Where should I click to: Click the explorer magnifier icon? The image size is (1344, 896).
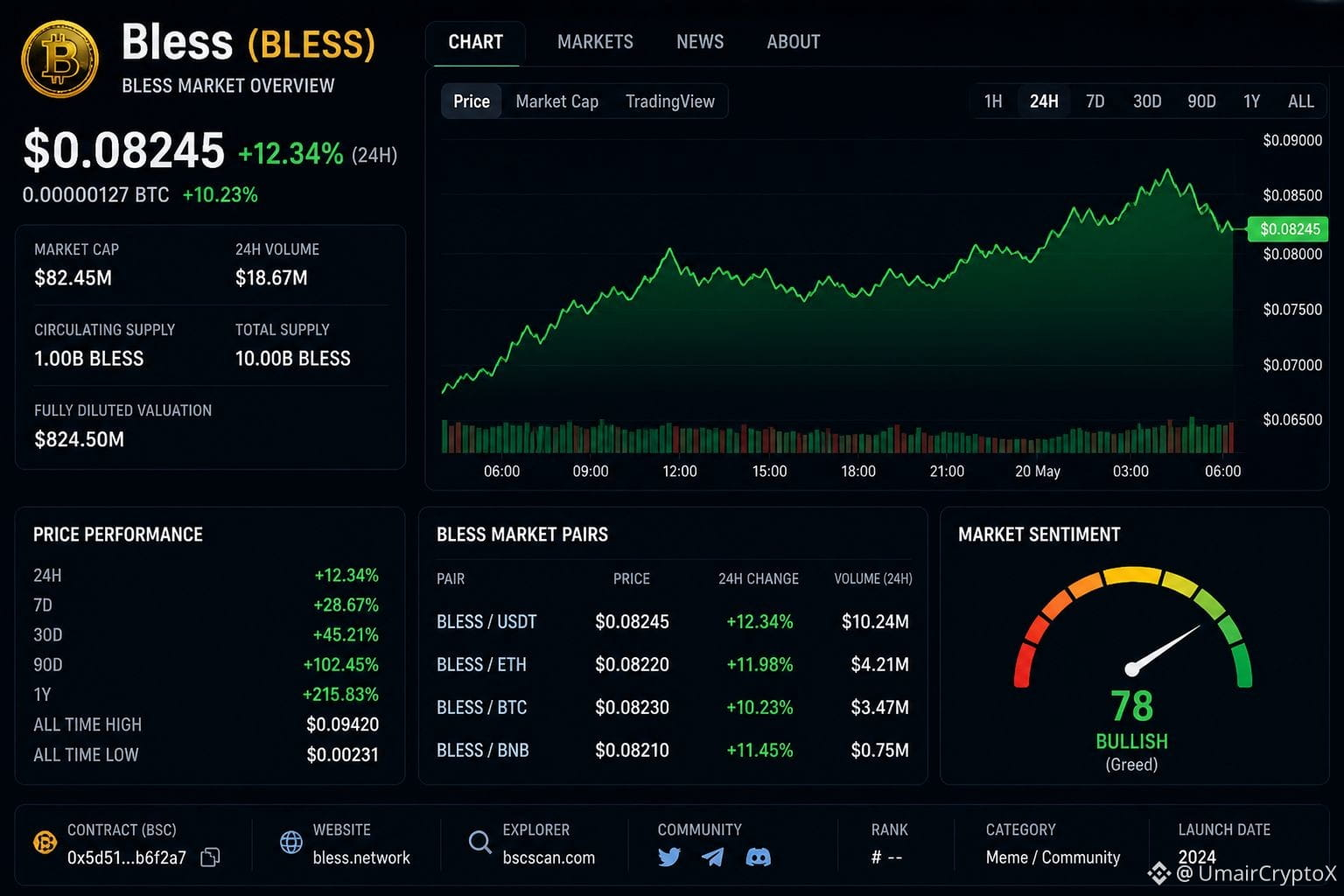(x=479, y=843)
